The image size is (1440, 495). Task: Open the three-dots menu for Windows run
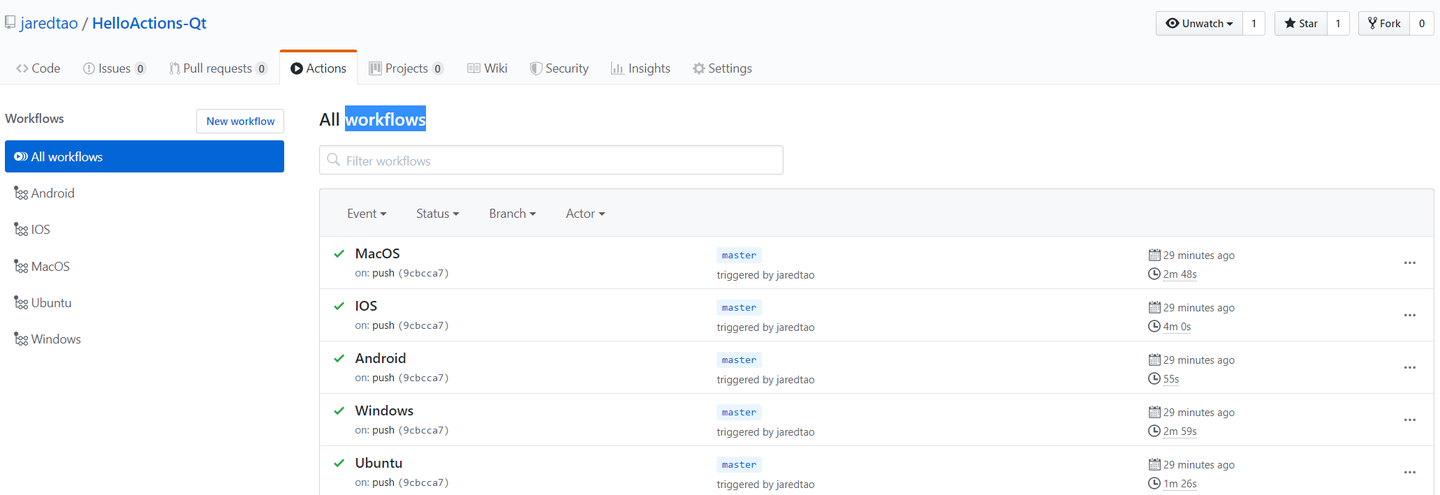[x=1409, y=420]
